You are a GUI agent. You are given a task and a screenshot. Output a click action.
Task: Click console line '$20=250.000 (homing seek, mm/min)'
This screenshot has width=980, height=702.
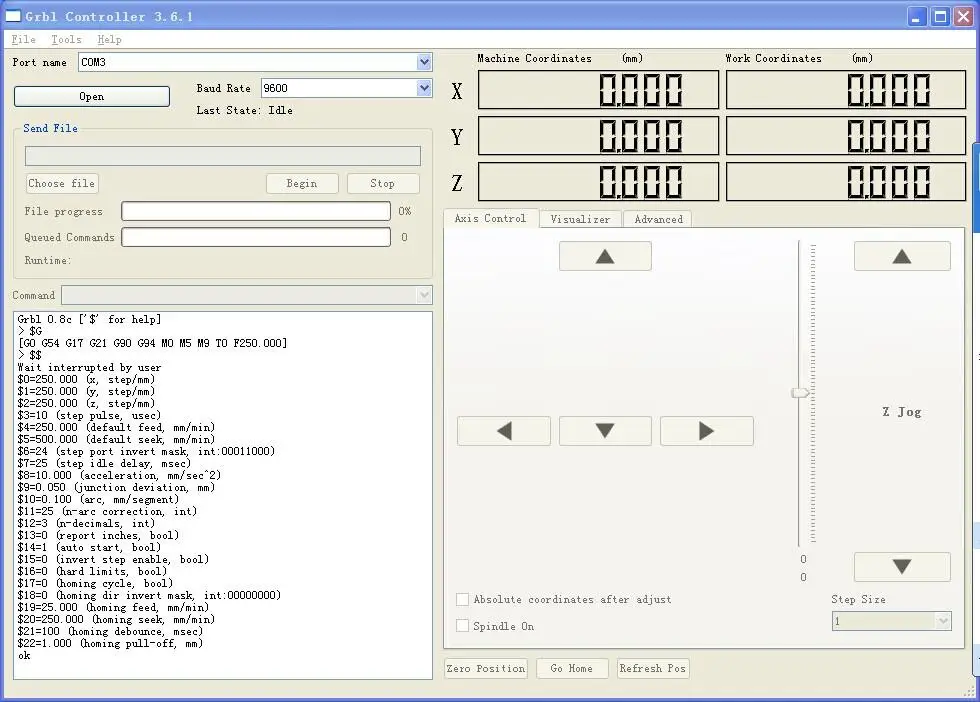click(116, 619)
